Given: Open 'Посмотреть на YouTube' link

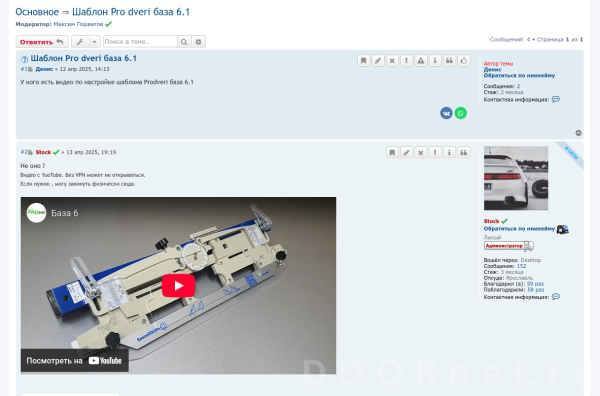Looking at the screenshot, I should (75, 360).
